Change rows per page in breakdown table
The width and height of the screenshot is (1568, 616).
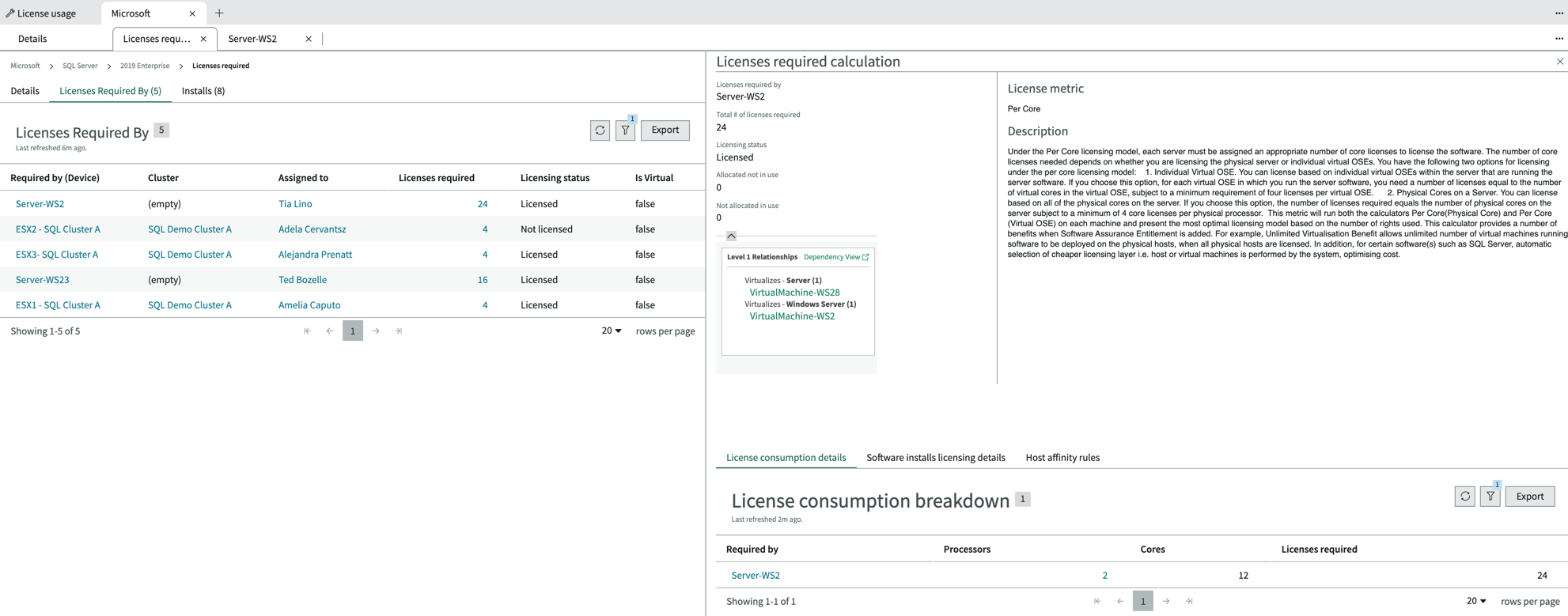coord(1475,601)
